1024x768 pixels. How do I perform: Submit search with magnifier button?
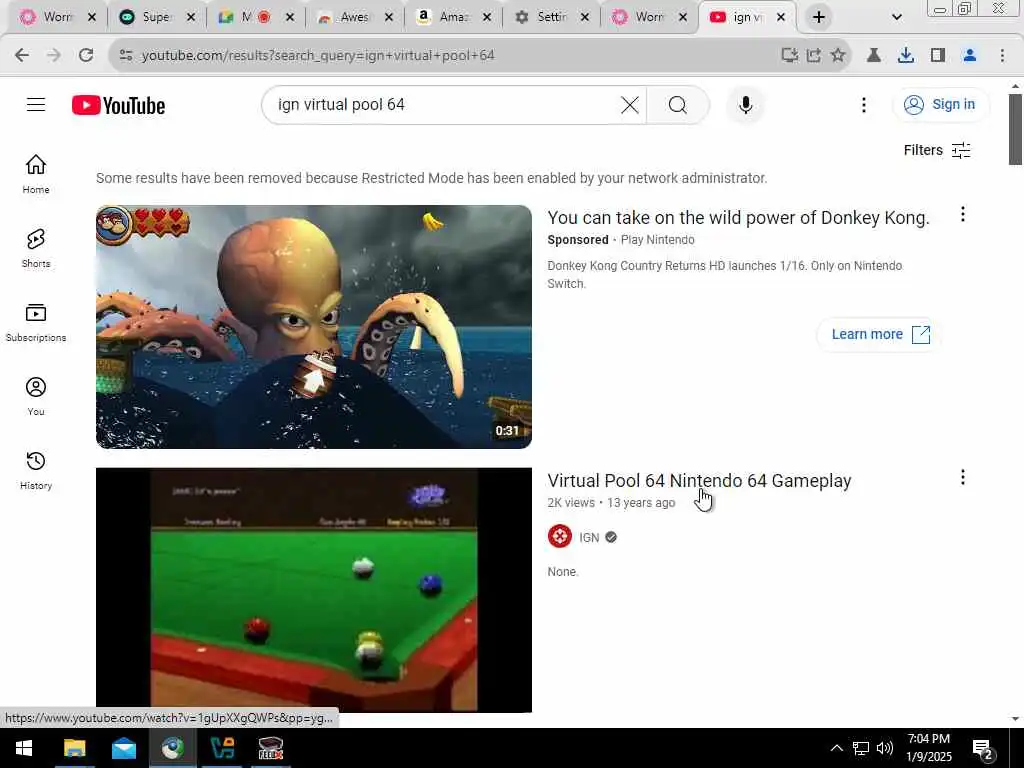(678, 104)
